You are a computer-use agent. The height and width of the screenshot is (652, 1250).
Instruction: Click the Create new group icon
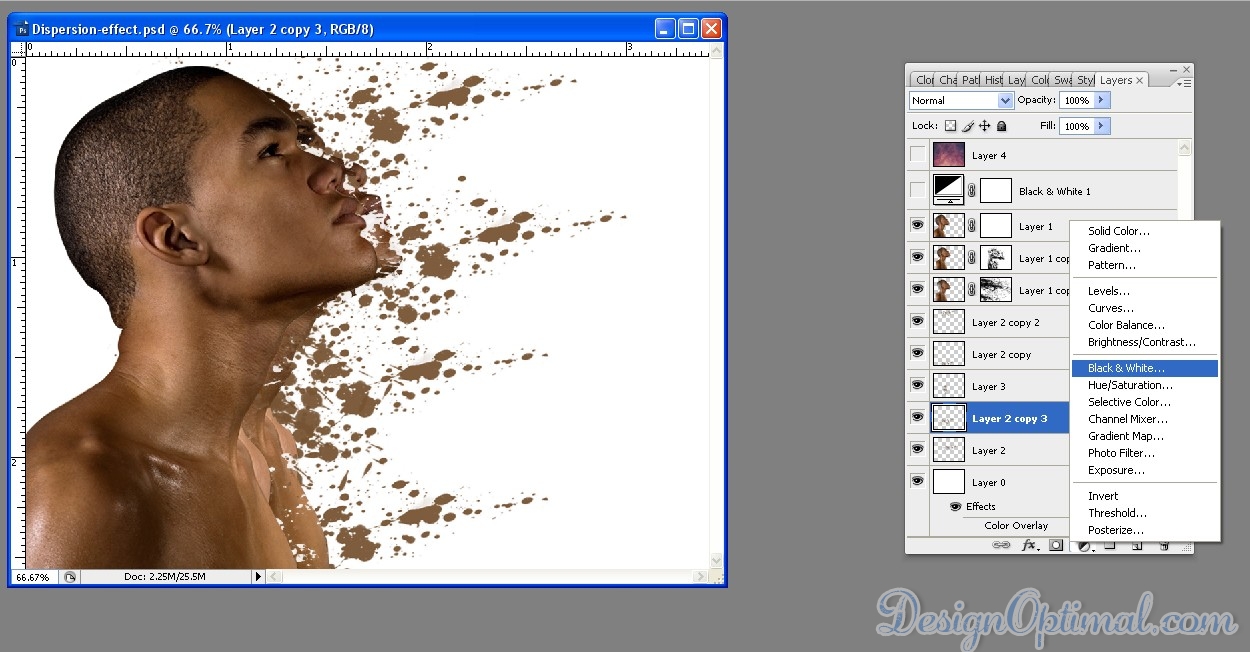coord(1110,546)
